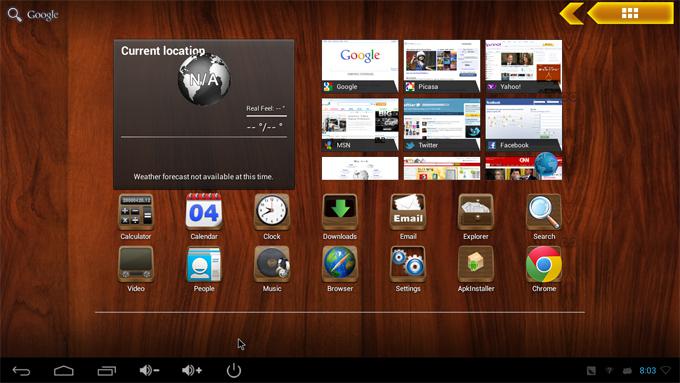Viewport: 680px width, 383px height.
Task: Tap the Google search magnifier icon
Action: click(x=14, y=15)
